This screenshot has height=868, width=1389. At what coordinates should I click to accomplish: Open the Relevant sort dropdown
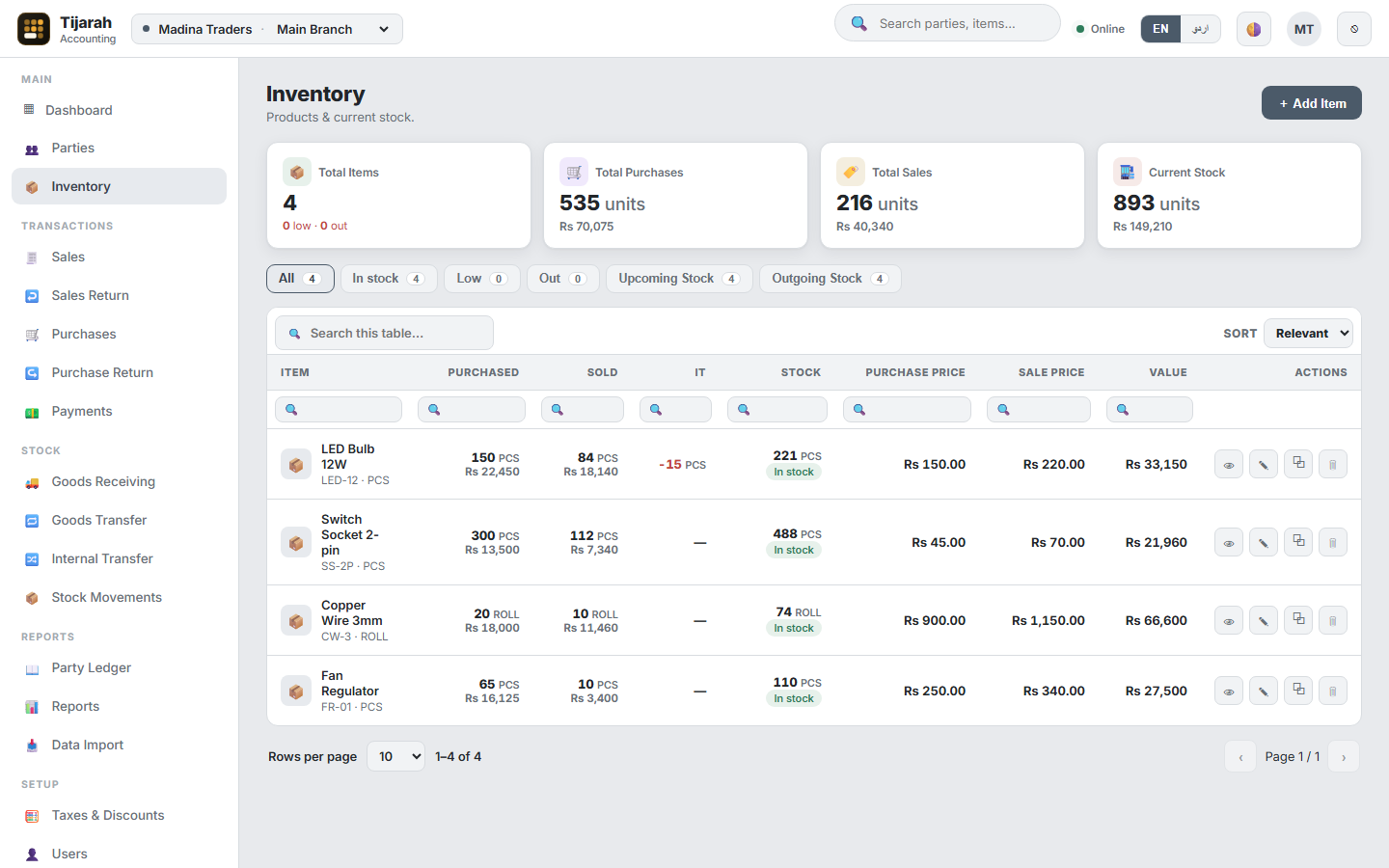click(x=1308, y=333)
